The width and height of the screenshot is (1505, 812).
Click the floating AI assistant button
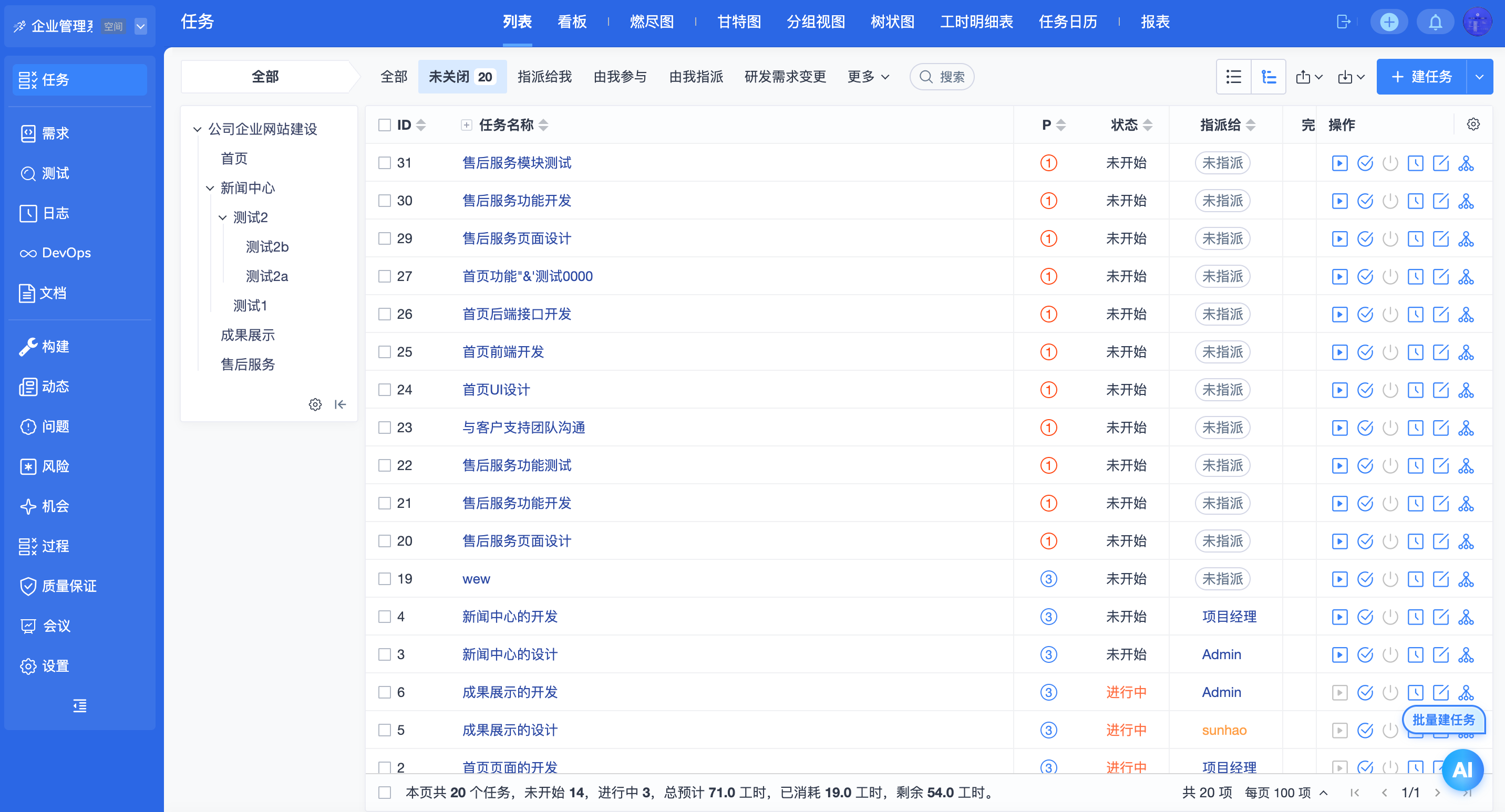pos(1462,769)
